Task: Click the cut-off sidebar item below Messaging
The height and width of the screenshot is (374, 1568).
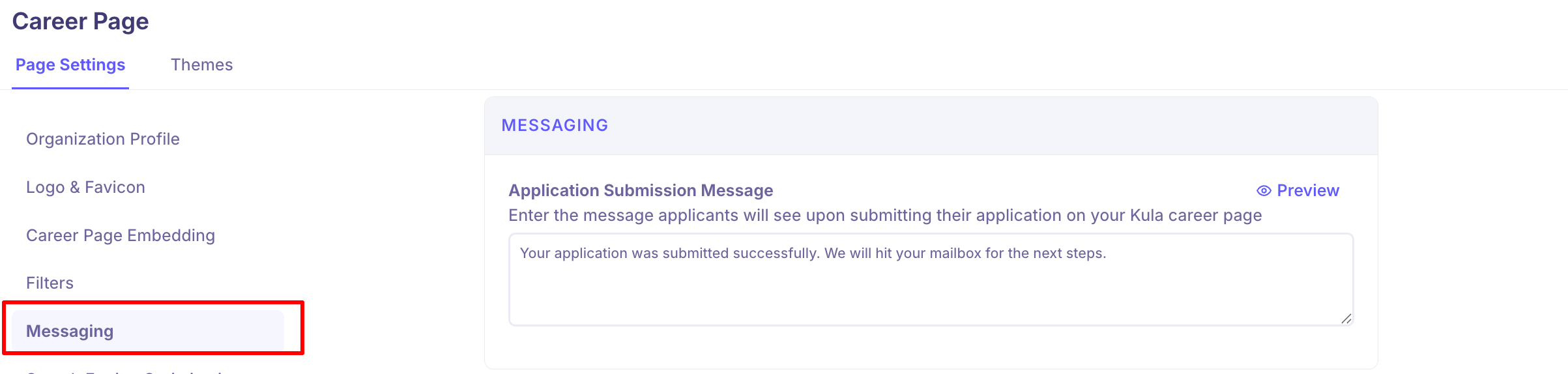Action: (124, 371)
